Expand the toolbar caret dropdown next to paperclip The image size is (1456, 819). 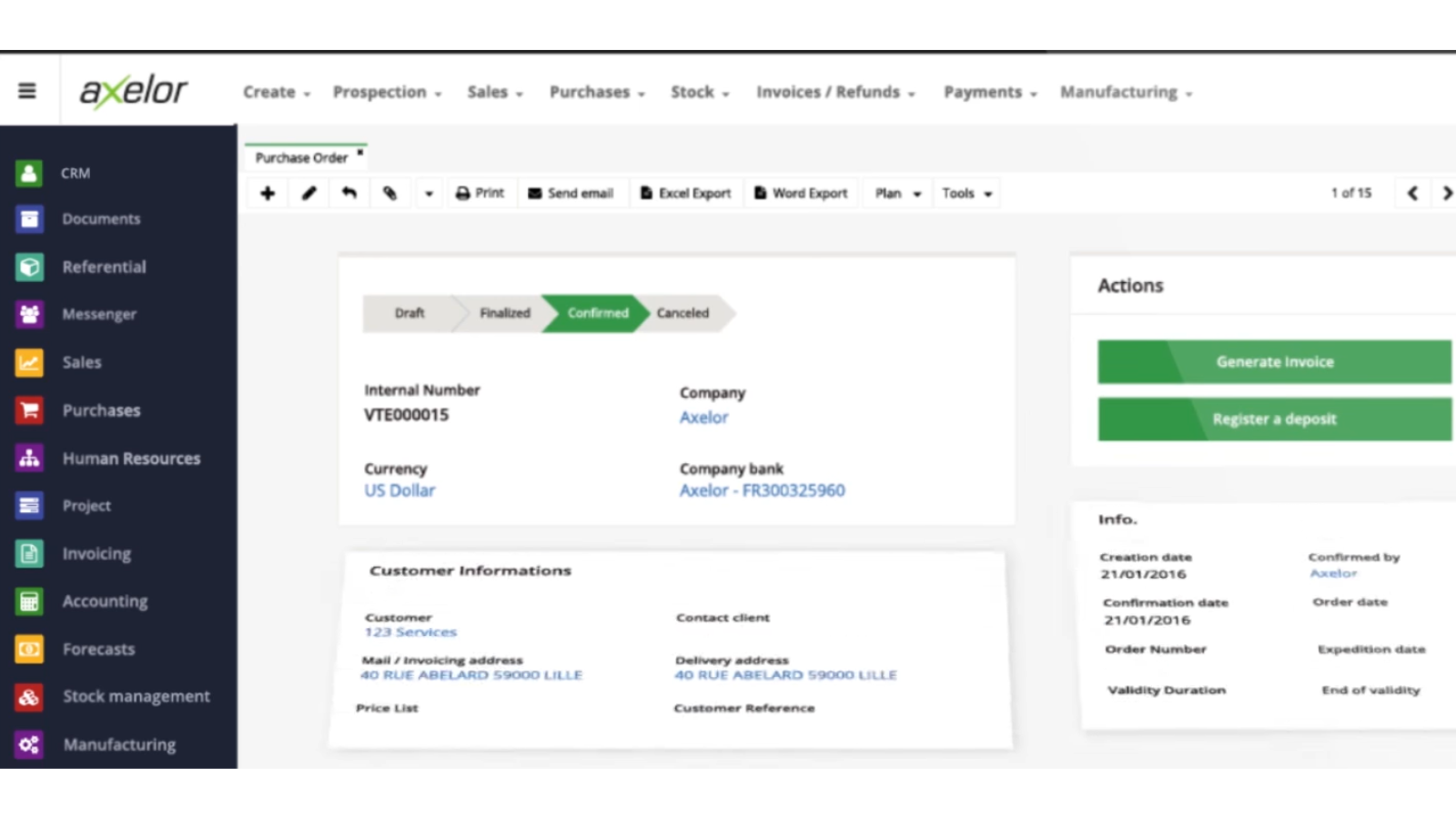pyautogui.click(x=429, y=193)
